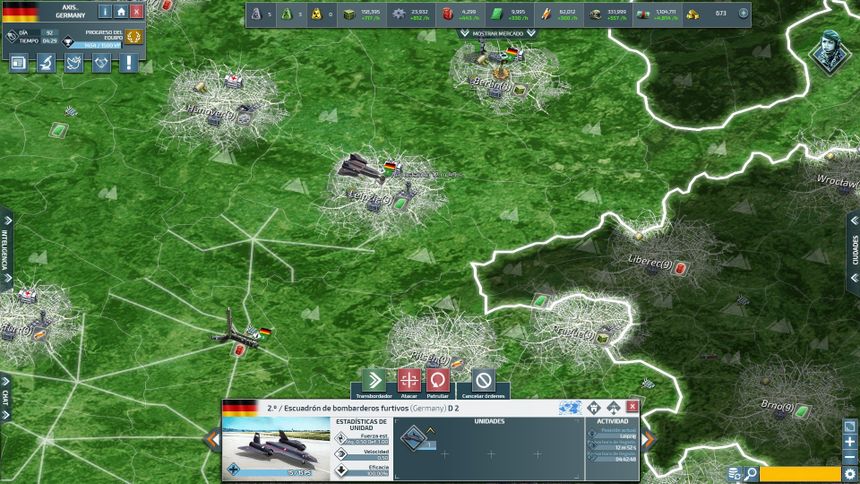Click the fortress diamond icon in unit panel
This screenshot has width=860, height=484.
594,408
